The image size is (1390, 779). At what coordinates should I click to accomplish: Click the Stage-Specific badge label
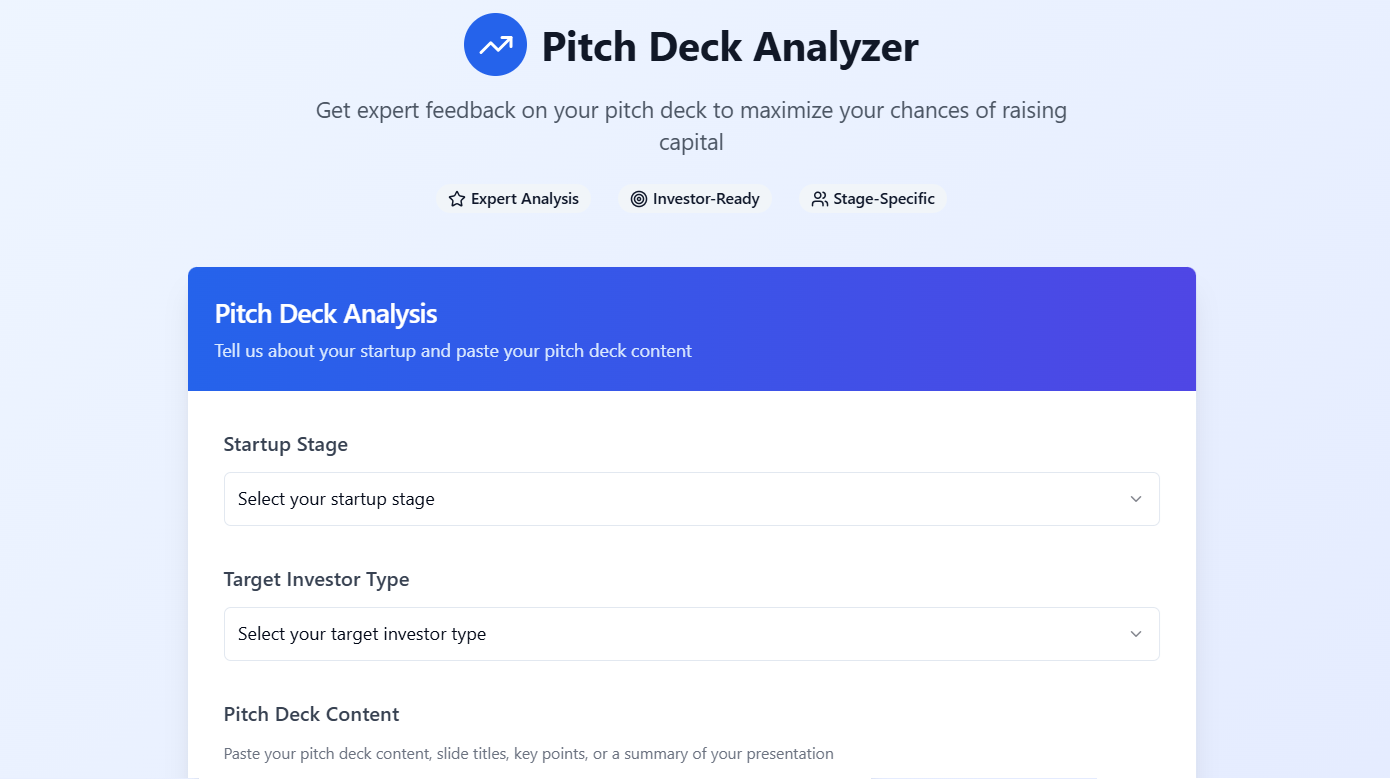[x=884, y=199]
